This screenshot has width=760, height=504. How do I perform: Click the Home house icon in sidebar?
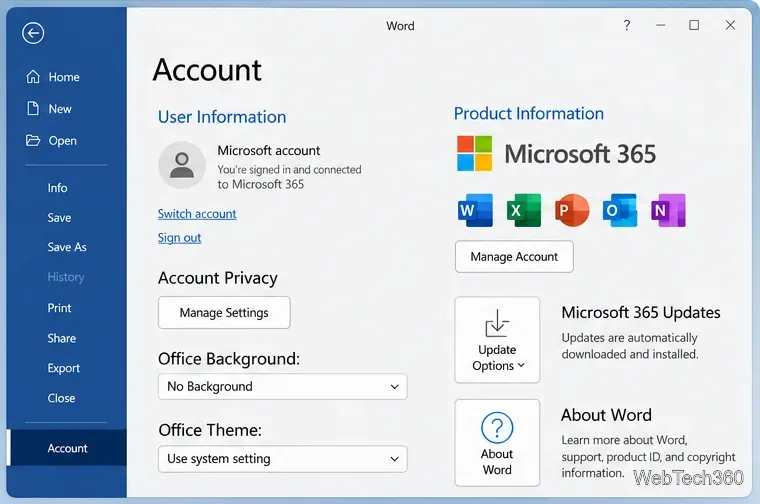33,77
